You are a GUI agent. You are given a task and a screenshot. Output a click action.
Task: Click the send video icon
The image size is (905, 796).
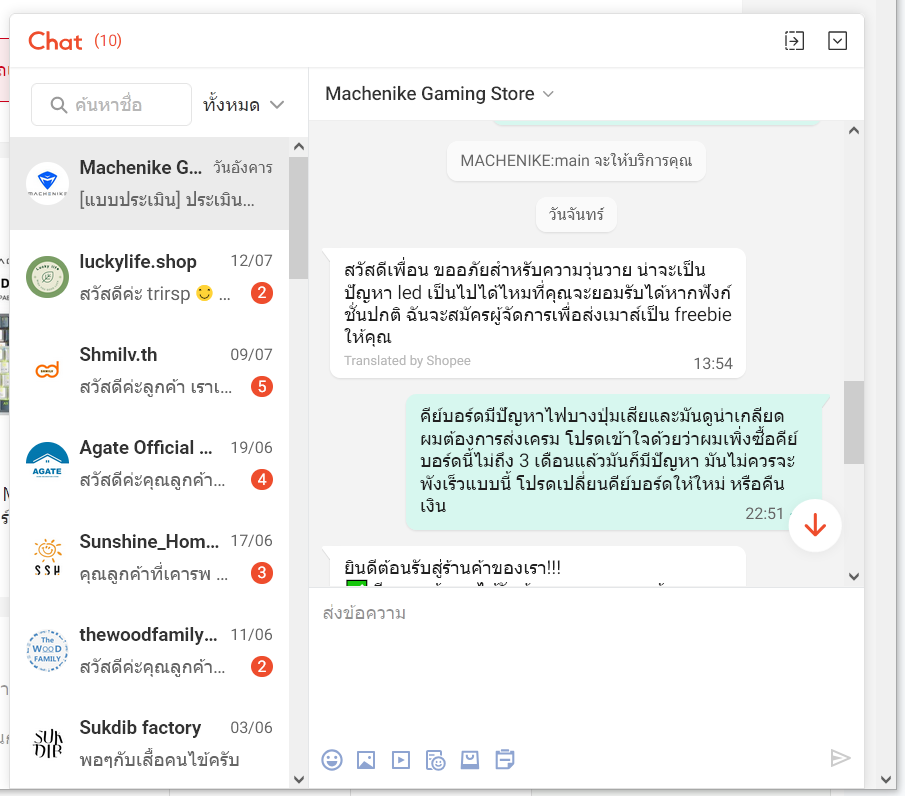pyautogui.click(x=401, y=760)
